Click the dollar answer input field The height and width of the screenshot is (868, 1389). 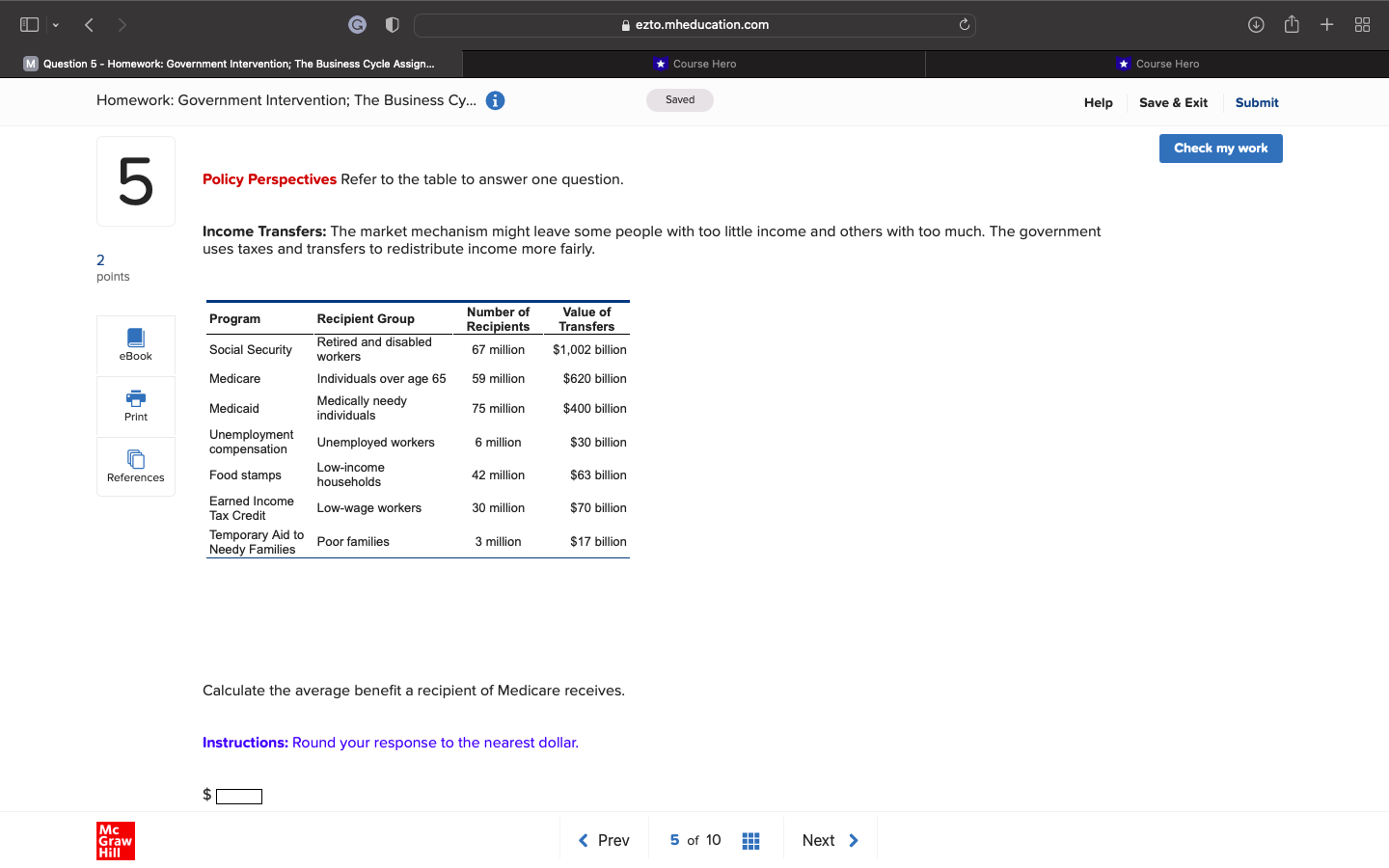(239, 795)
